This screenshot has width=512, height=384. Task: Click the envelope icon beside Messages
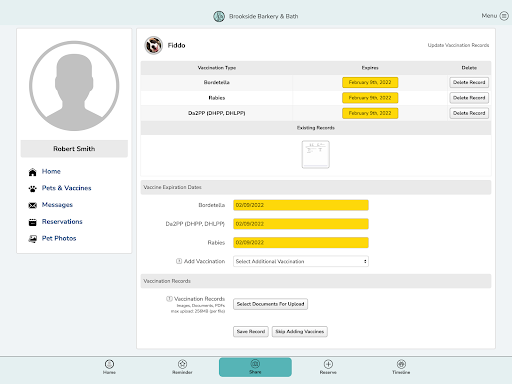pyautogui.click(x=32, y=205)
